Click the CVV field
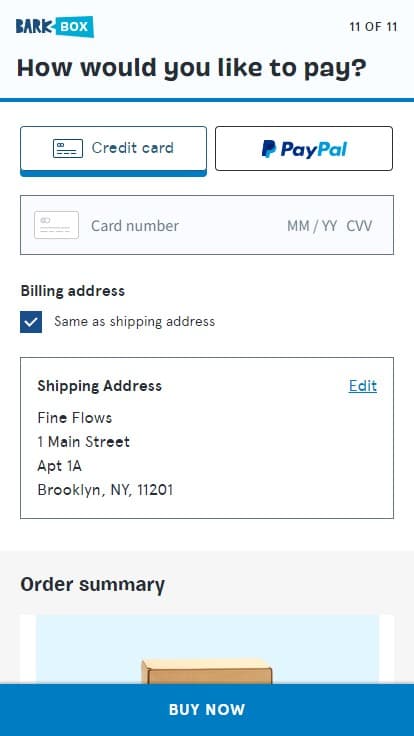Screen dimensions: 414x736 [x=359, y=226]
